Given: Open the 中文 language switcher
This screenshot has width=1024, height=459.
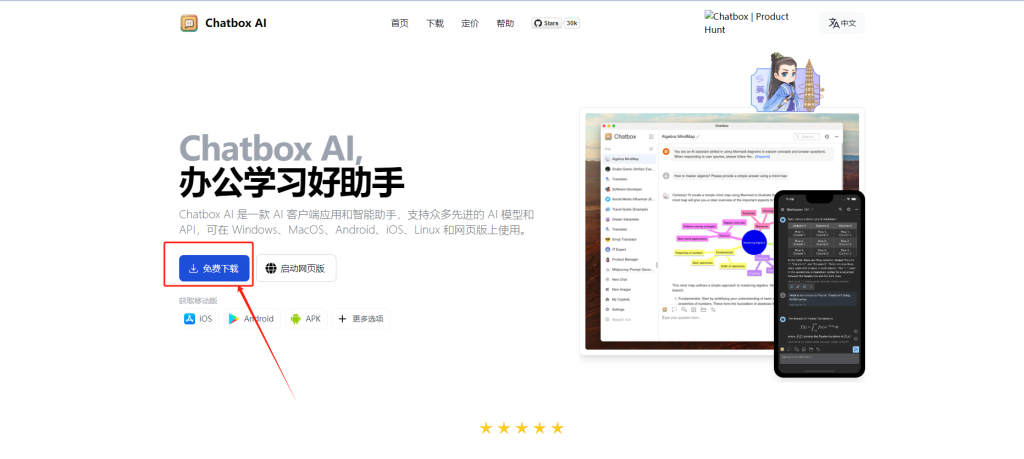Looking at the screenshot, I should click(842, 23).
